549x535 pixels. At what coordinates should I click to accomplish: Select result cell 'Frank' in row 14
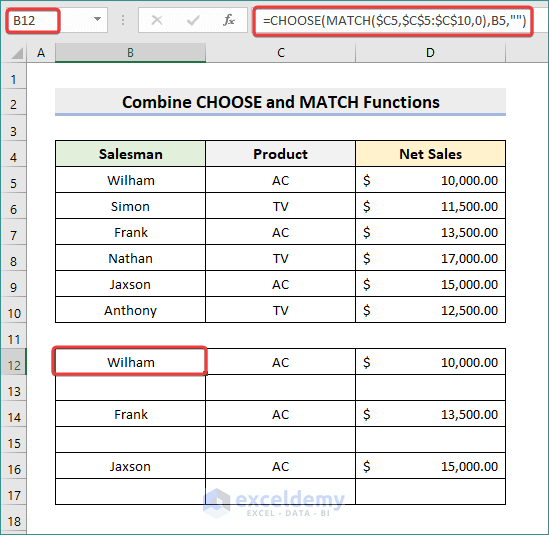(130, 414)
